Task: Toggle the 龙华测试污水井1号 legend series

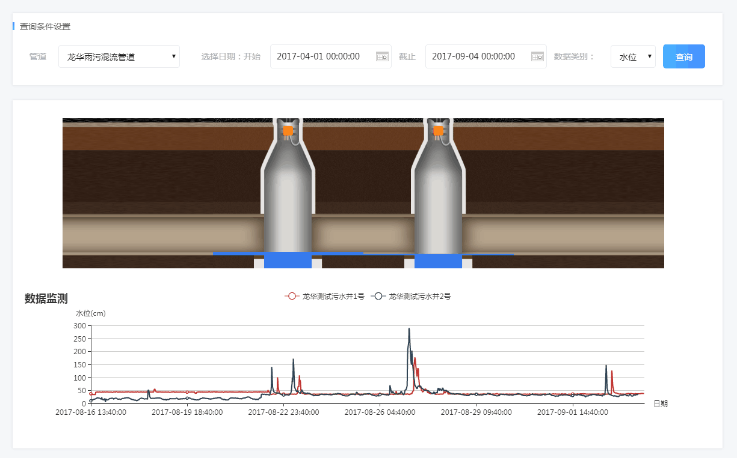Action: click(324, 296)
